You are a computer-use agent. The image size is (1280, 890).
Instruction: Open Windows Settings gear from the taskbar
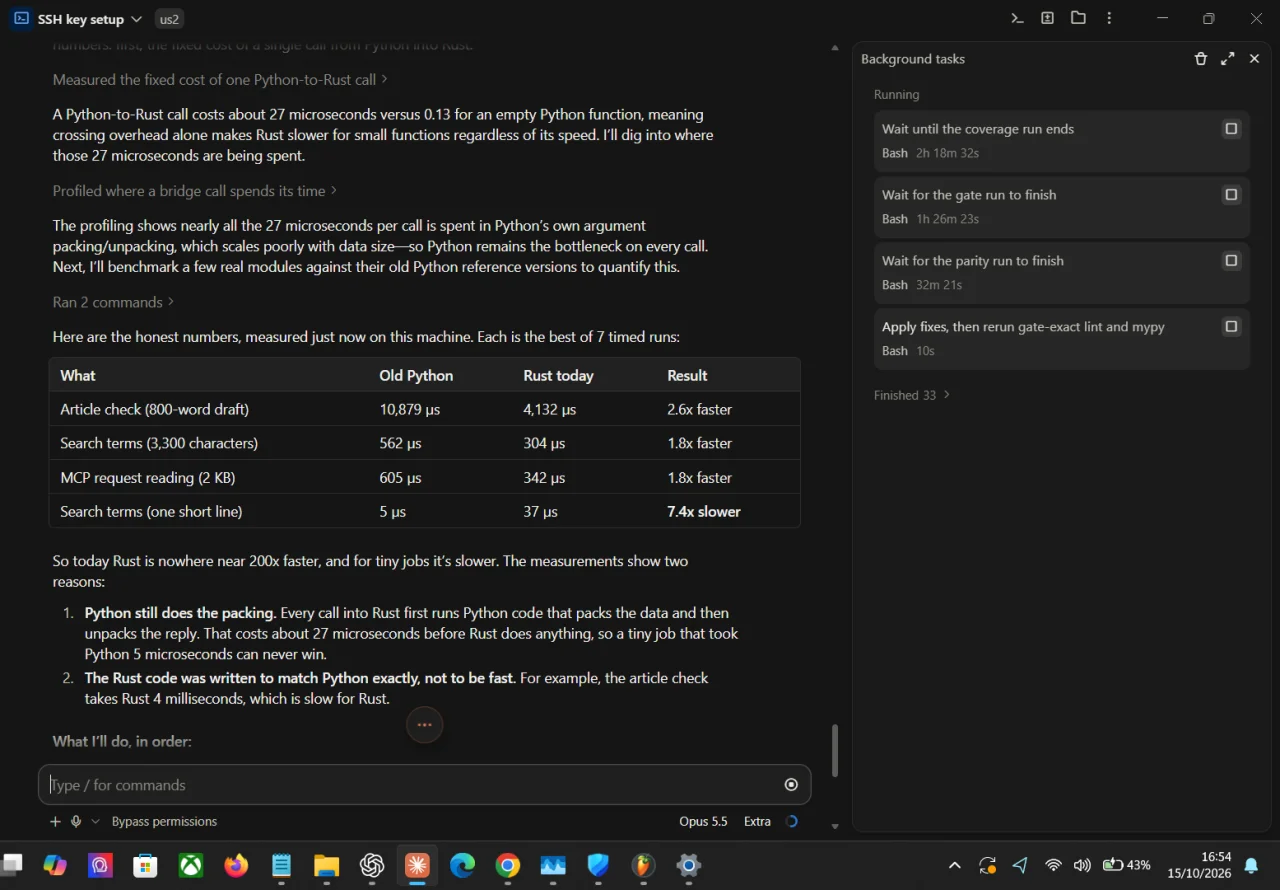coord(689,865)
